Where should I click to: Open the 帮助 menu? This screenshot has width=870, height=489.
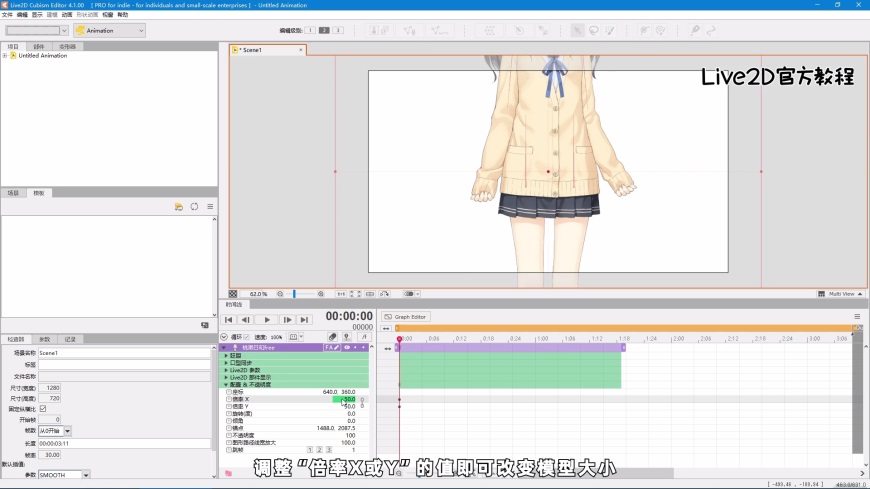123,15
